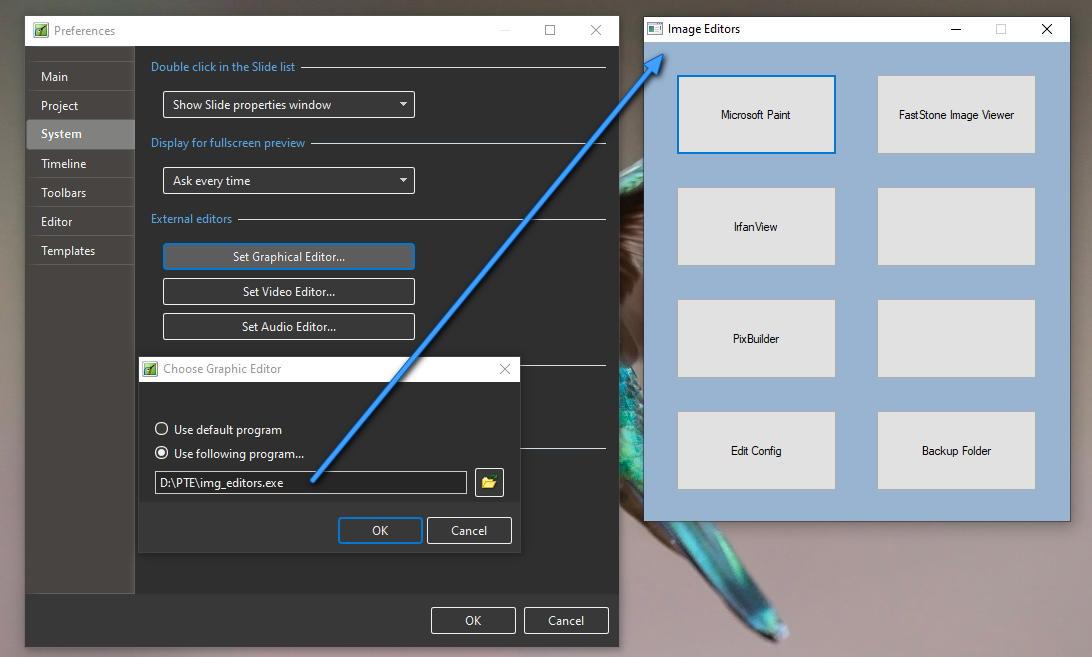Click the Backup Folder button
The height and width of the screenshot is (657, 1092).
pos(956,451)
